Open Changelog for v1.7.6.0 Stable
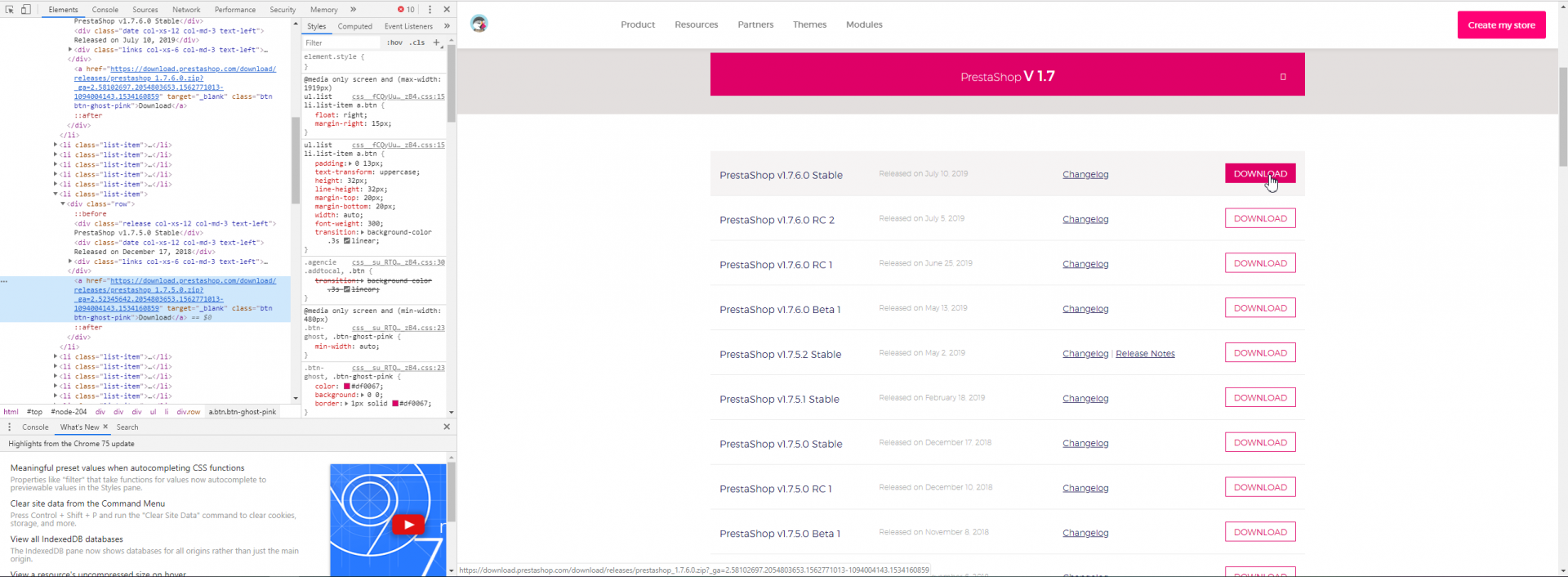The width and height of the screenshot is (1568, 577). click(x=1085, y=174)
